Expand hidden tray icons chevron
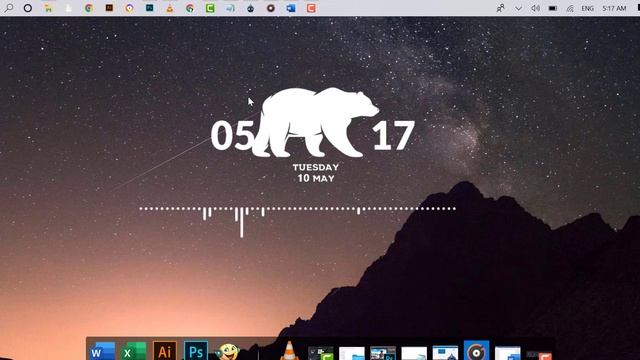 [x=518, y=8]
